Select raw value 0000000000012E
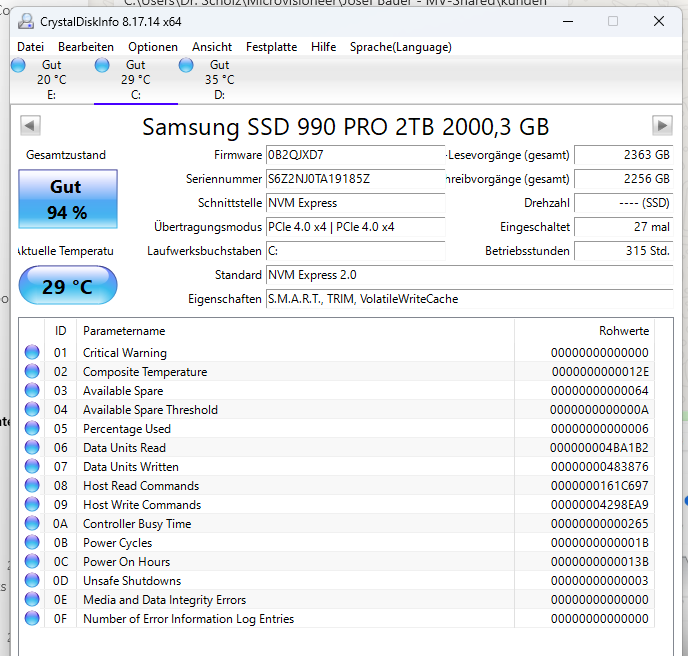688x656 pixels. 600,372
